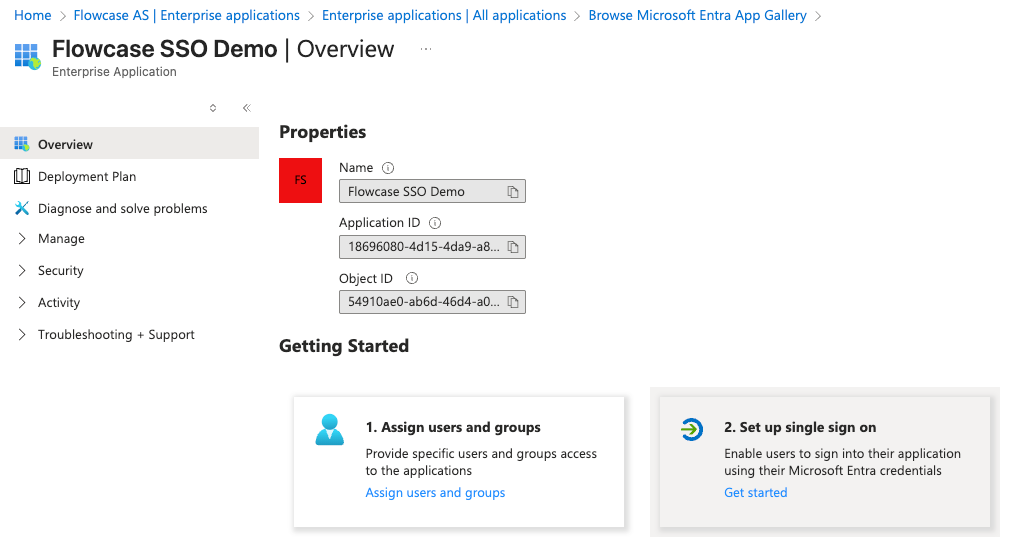The image size is (1018, 550).
Task: Click the Assign users and groups link
Action: tap(435, 492)
